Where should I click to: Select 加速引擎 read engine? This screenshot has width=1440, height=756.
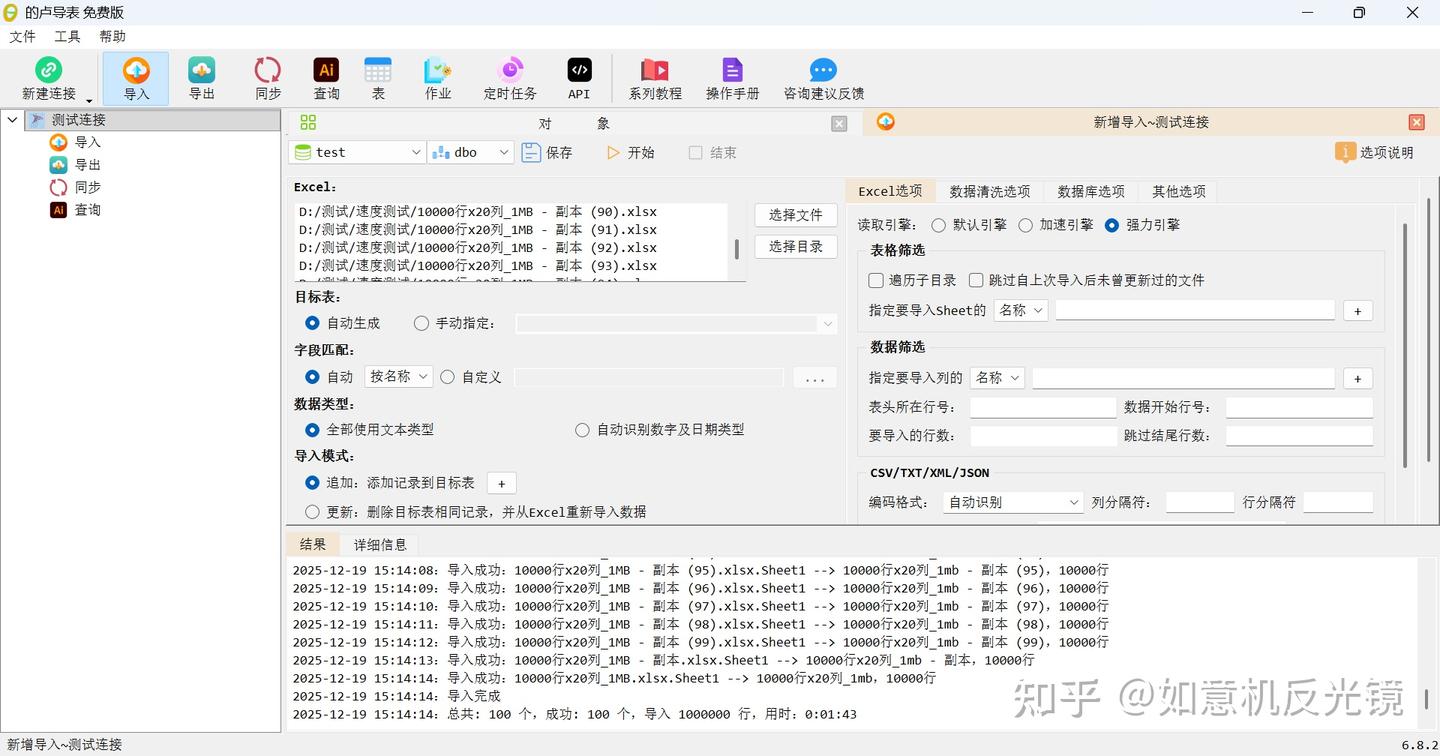pos(1025,225)
